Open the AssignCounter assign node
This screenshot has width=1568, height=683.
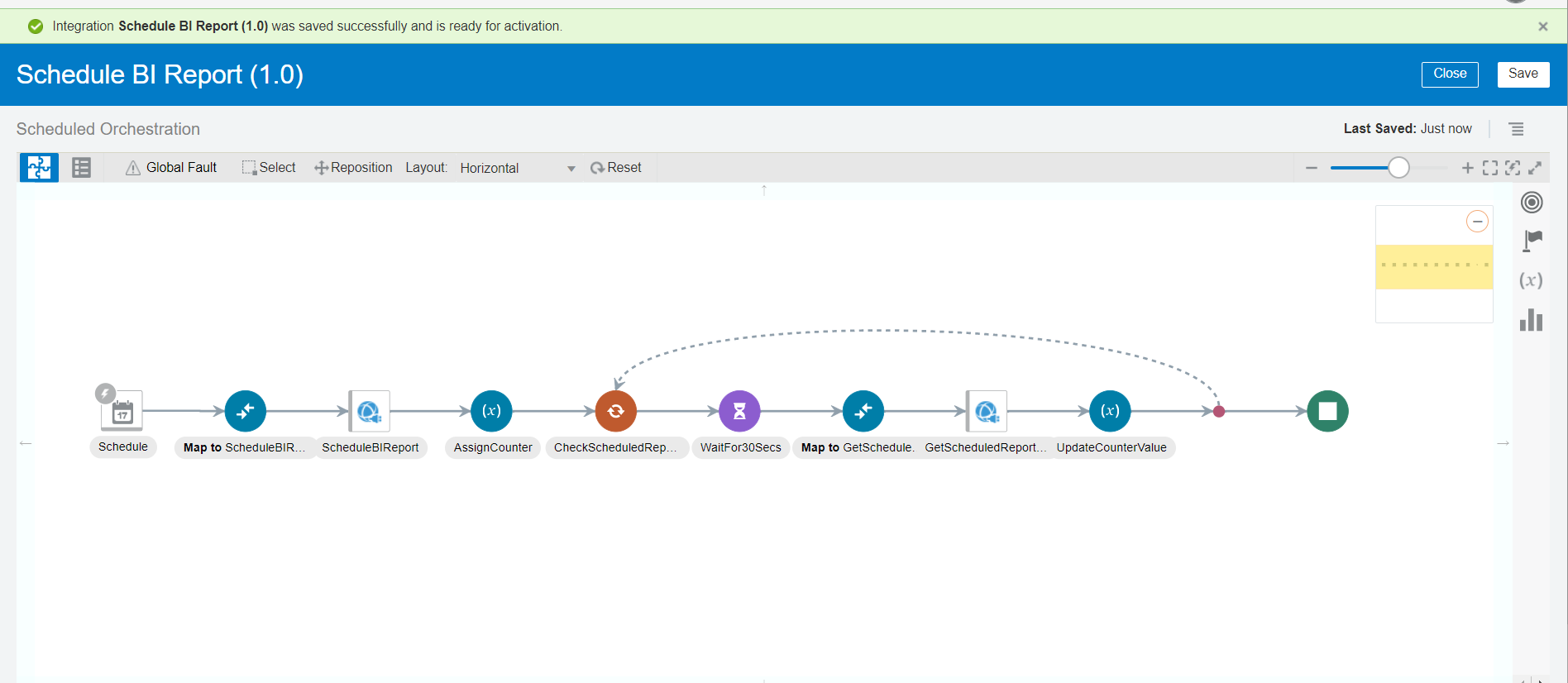point(491,411)
